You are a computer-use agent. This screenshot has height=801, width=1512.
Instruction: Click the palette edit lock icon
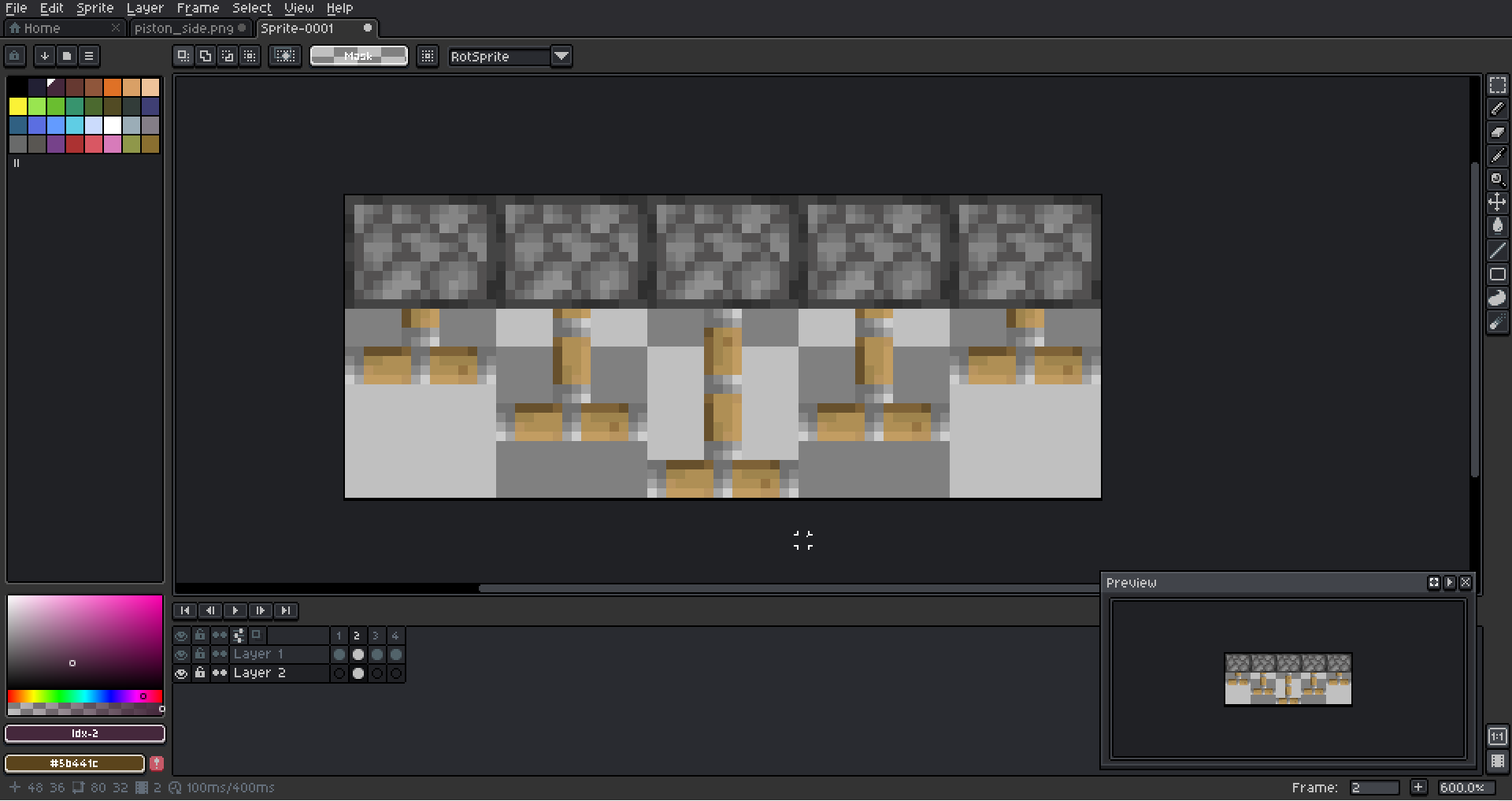15,56
